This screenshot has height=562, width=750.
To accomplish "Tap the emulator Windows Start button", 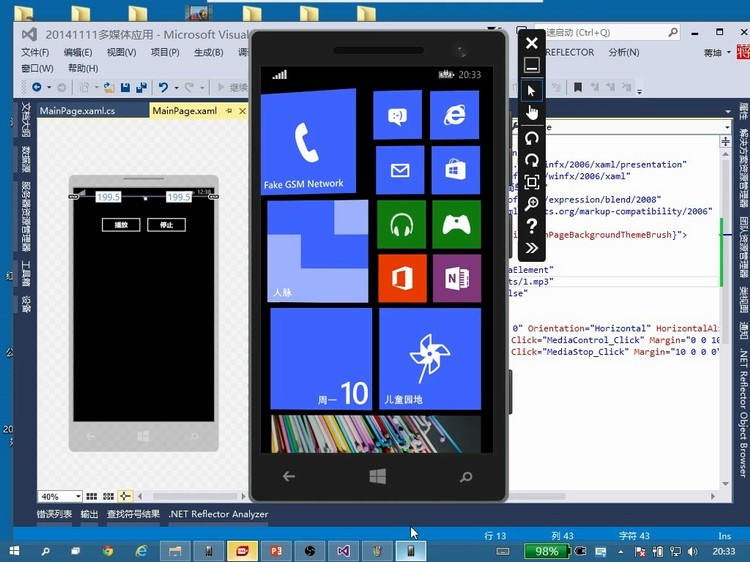I will tap(377, 476).
